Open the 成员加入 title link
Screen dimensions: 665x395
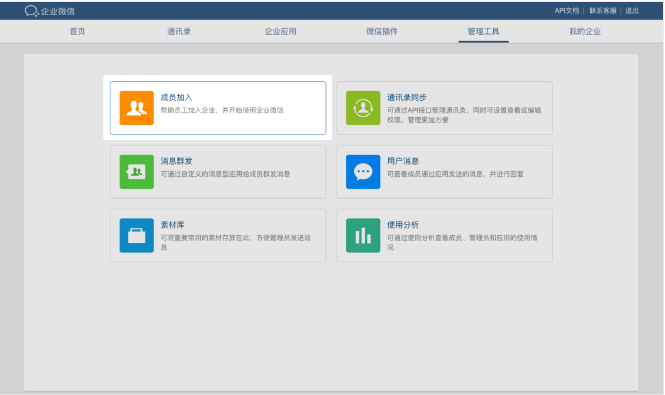coord(176,98)
